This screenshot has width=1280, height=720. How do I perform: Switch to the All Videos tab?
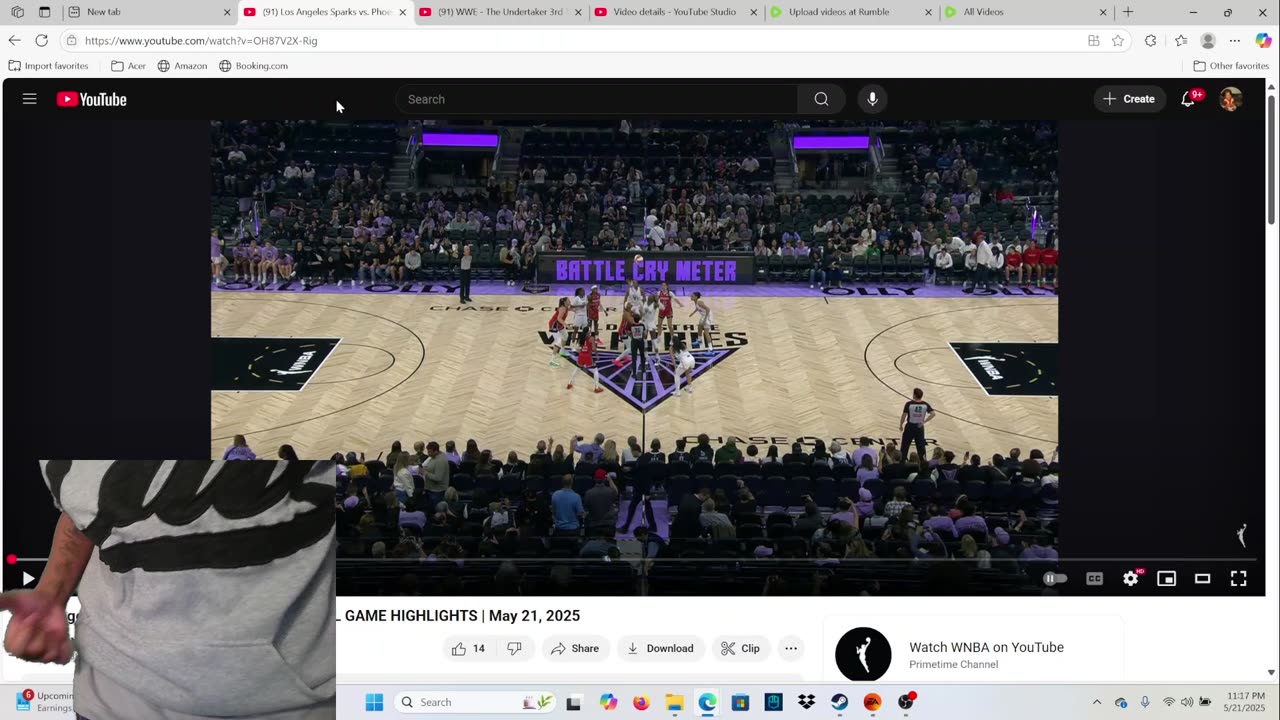point(1025,12)
